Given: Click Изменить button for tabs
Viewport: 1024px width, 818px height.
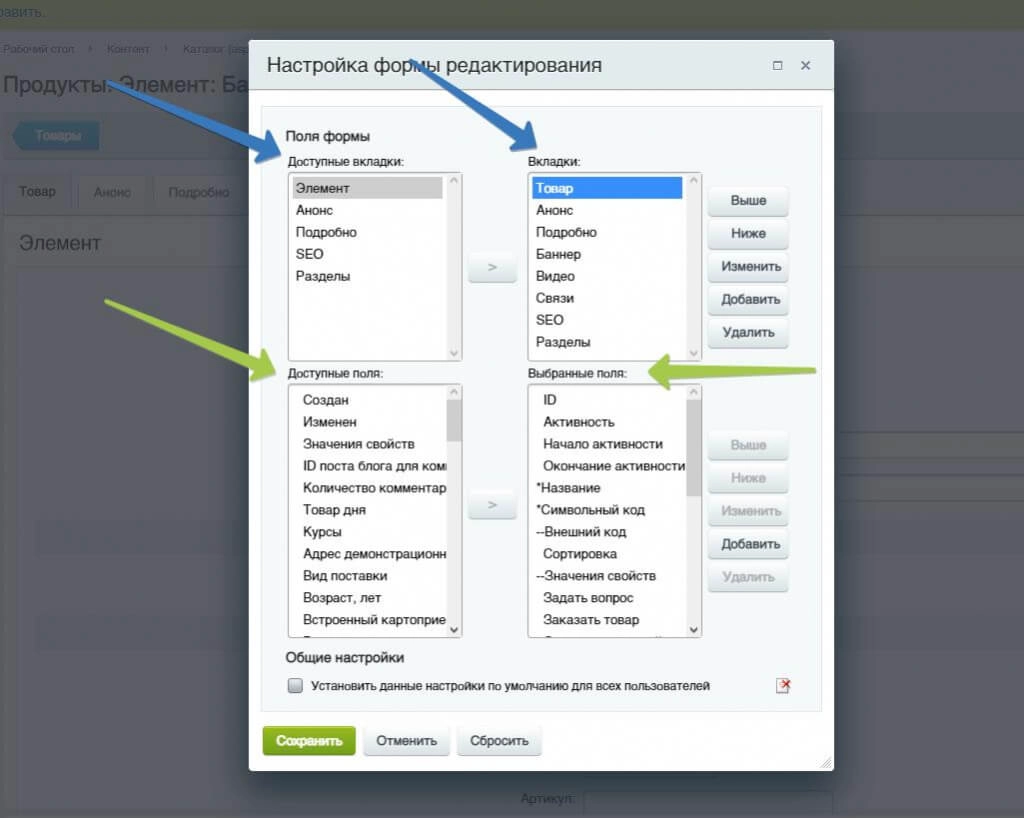Looking at the screenshot, I should click(748, 266).
